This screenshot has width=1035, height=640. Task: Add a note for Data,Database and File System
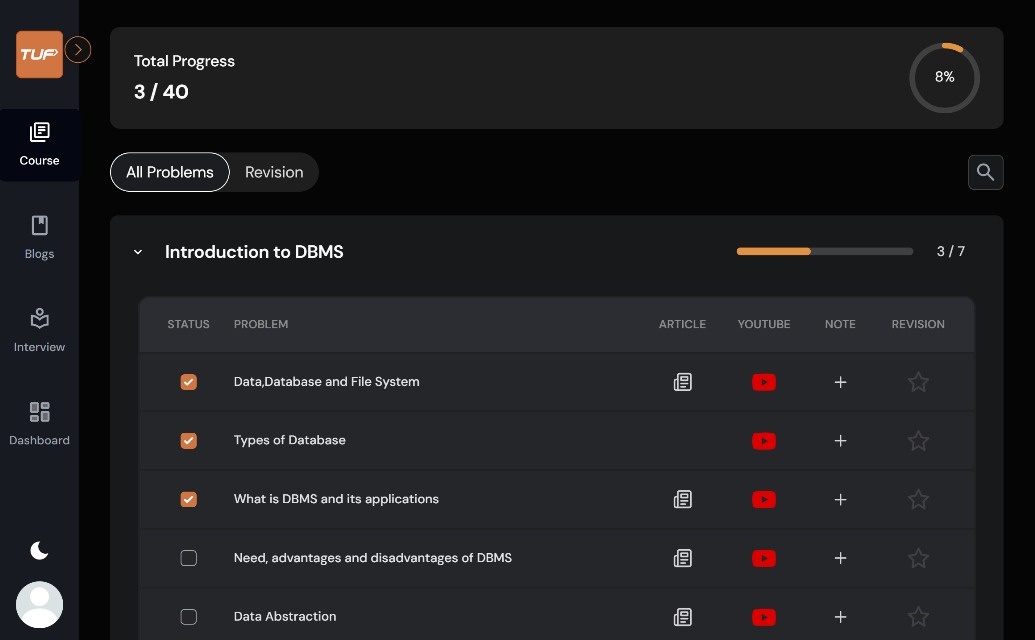[840, 382]
